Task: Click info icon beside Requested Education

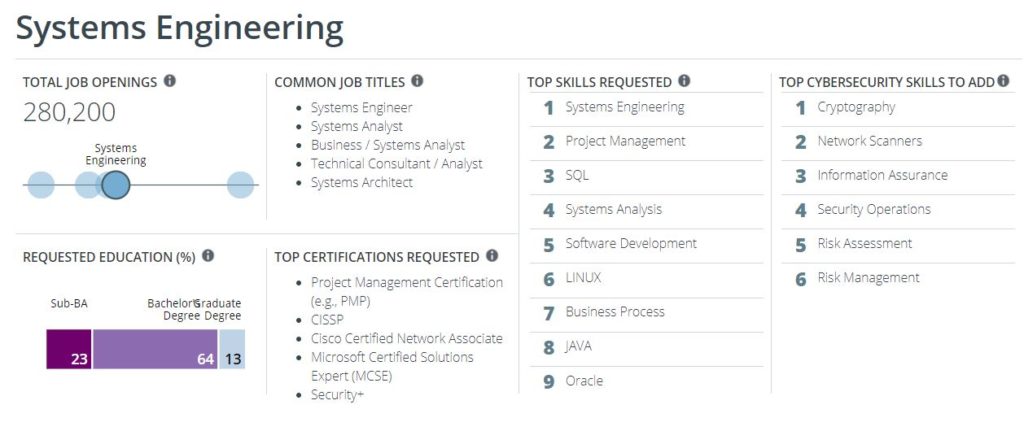Action: pyautogui.click(x=208, y=256)
